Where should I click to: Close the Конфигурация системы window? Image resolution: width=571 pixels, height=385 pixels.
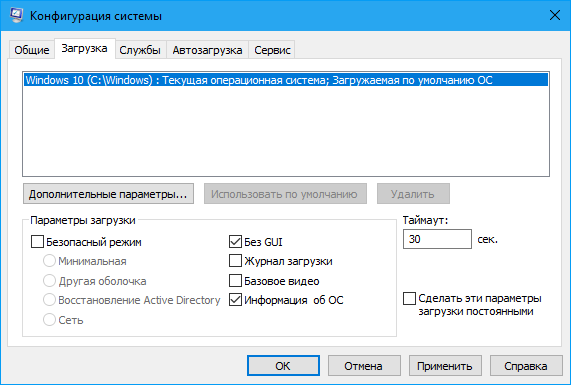555,16
